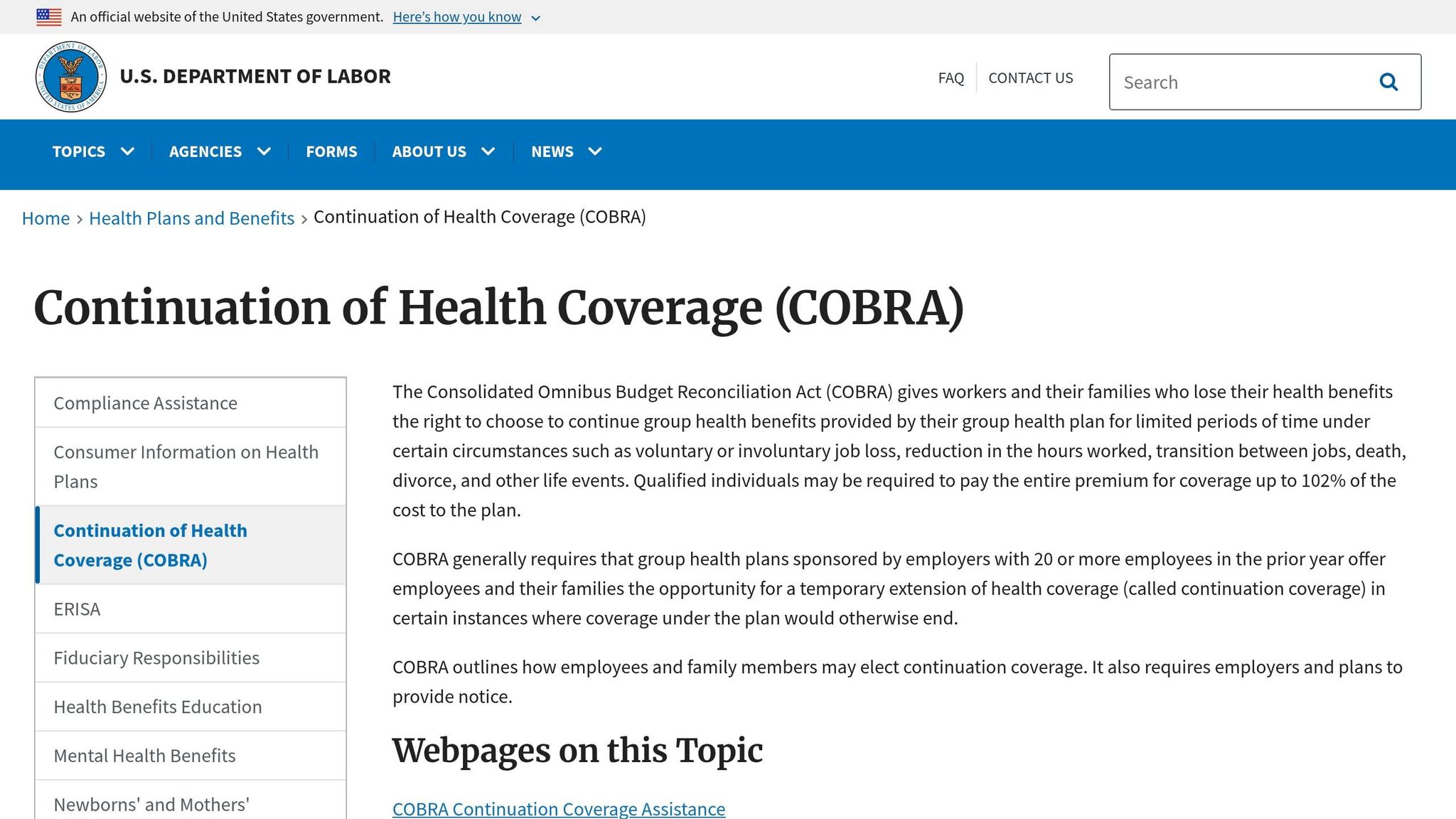This screenshot has height=819, width=1456.
Task: Click U.S. DEPARTMENT OF LABOR site title
Action: 255,76
